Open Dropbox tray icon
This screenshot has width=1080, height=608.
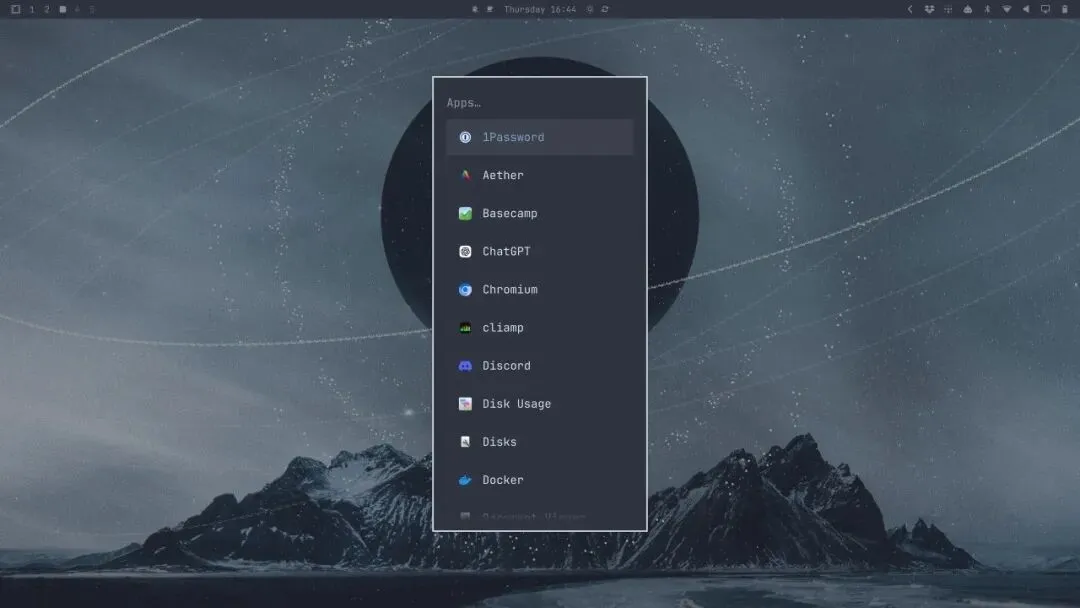coord(929,9)
